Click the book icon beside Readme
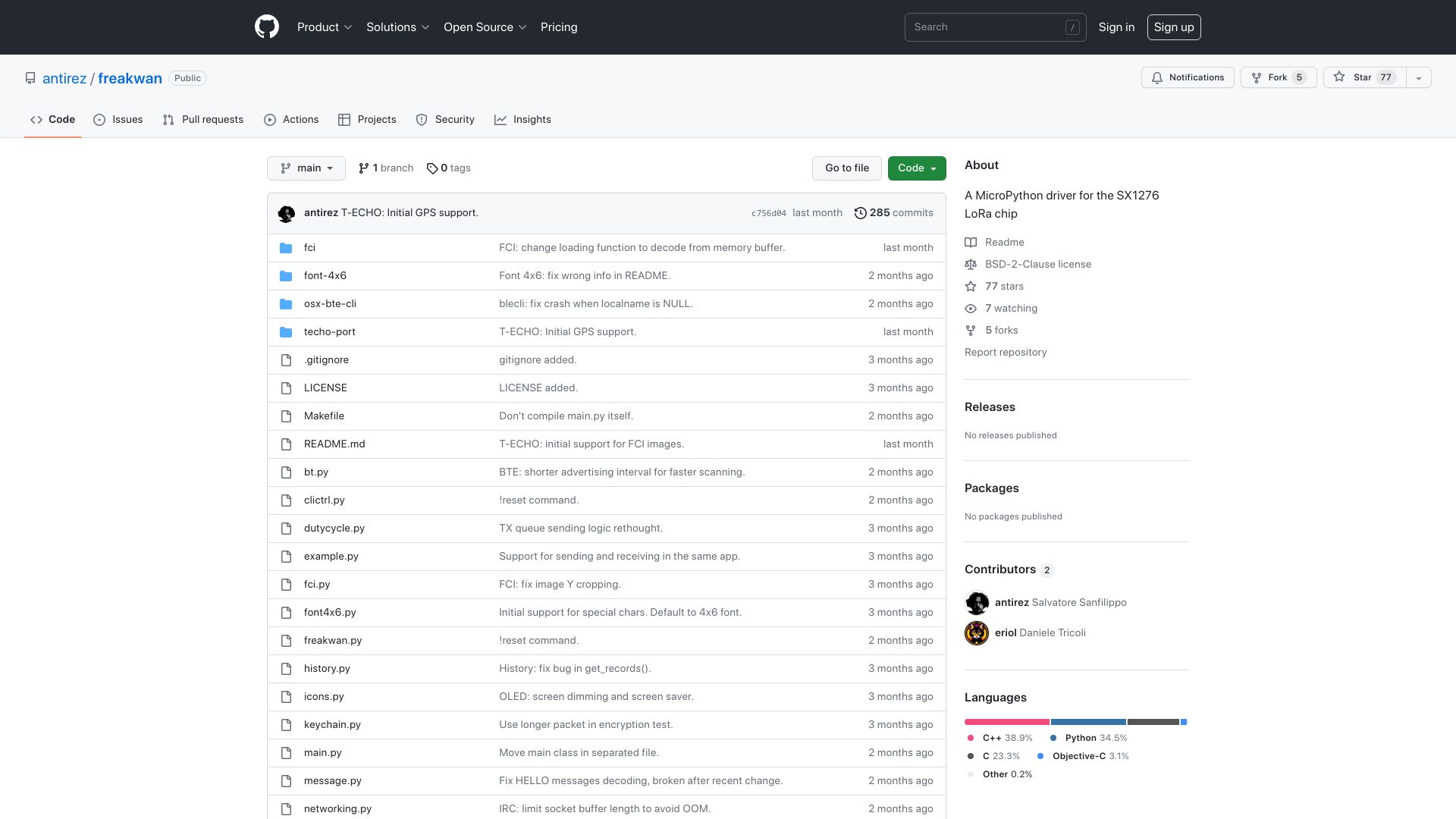 (x=971, y=243)
